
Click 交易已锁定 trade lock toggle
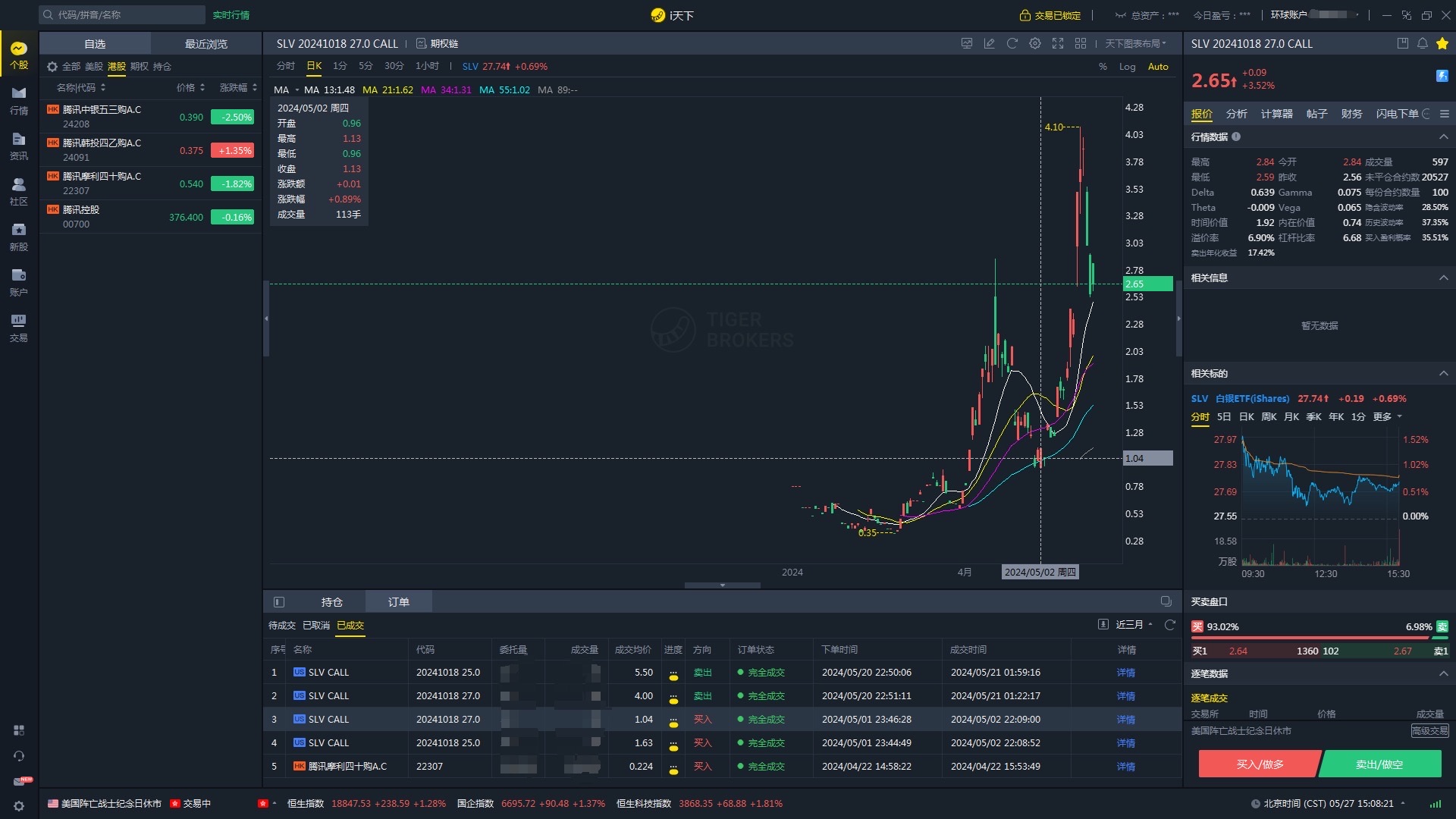point(1050,15)
